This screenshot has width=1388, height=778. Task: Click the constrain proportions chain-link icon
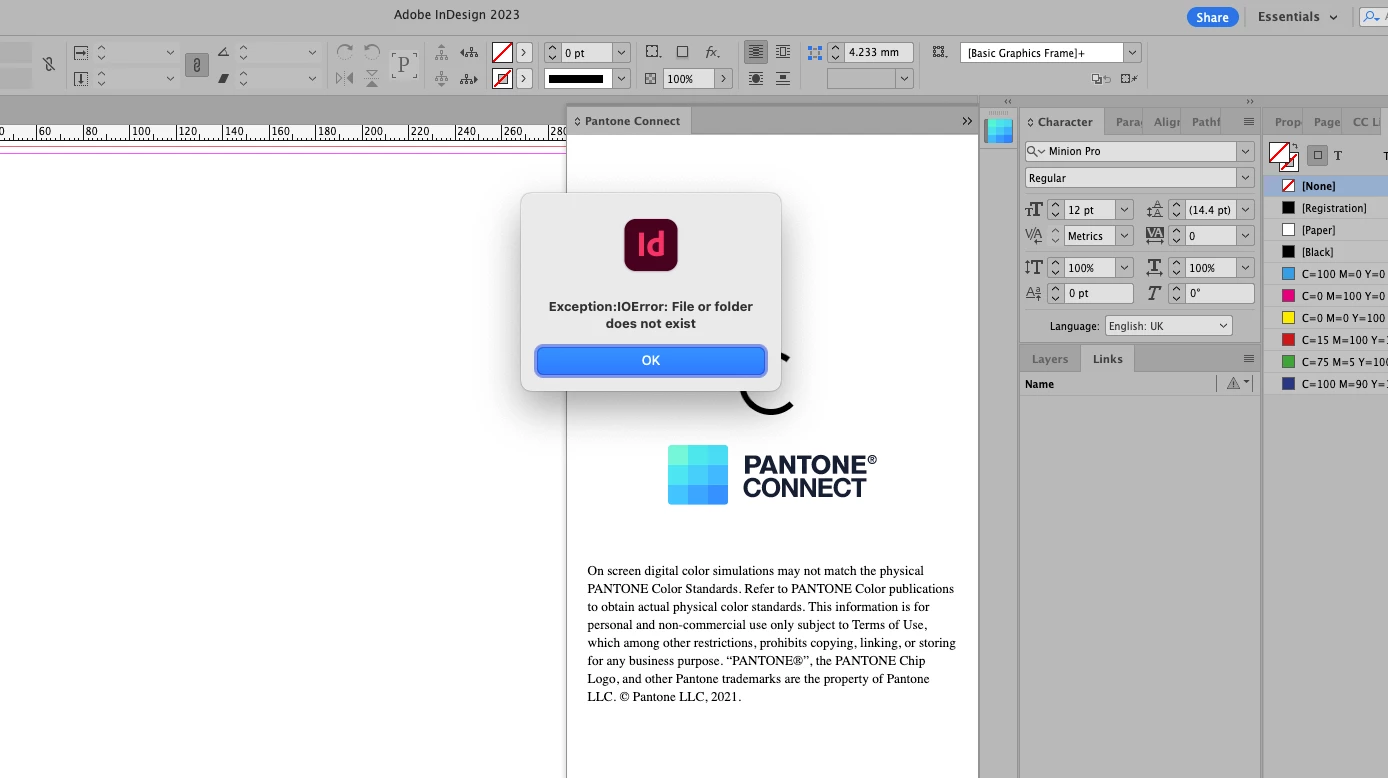[x=197, y=65]
